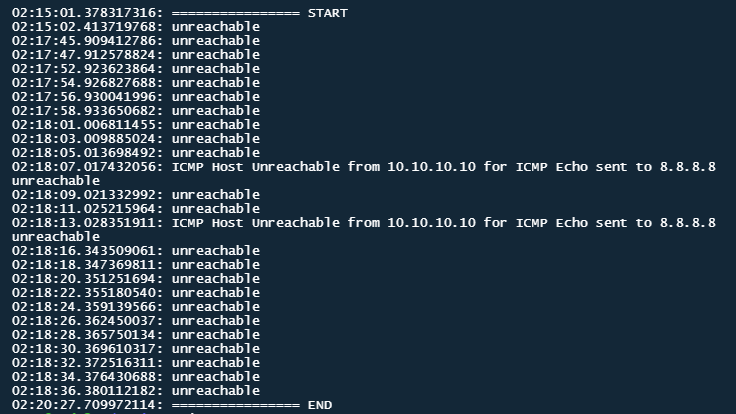Image resolution: width=736 pixels, height=414 pixels.
Task: Click wrapped unreachable line below 02:18:07 entry
Action: coord(56,181)
